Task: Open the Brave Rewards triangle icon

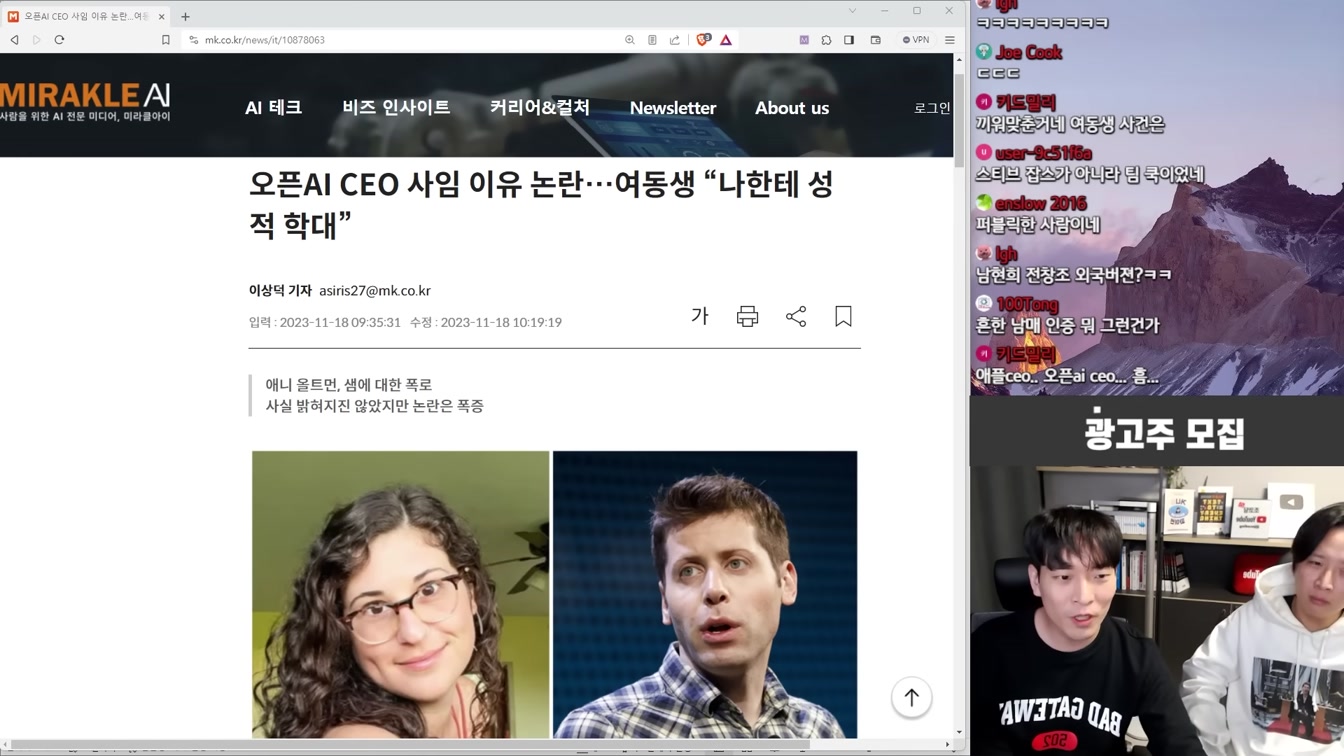Action: pyautogui.click(x=726, y=40)
